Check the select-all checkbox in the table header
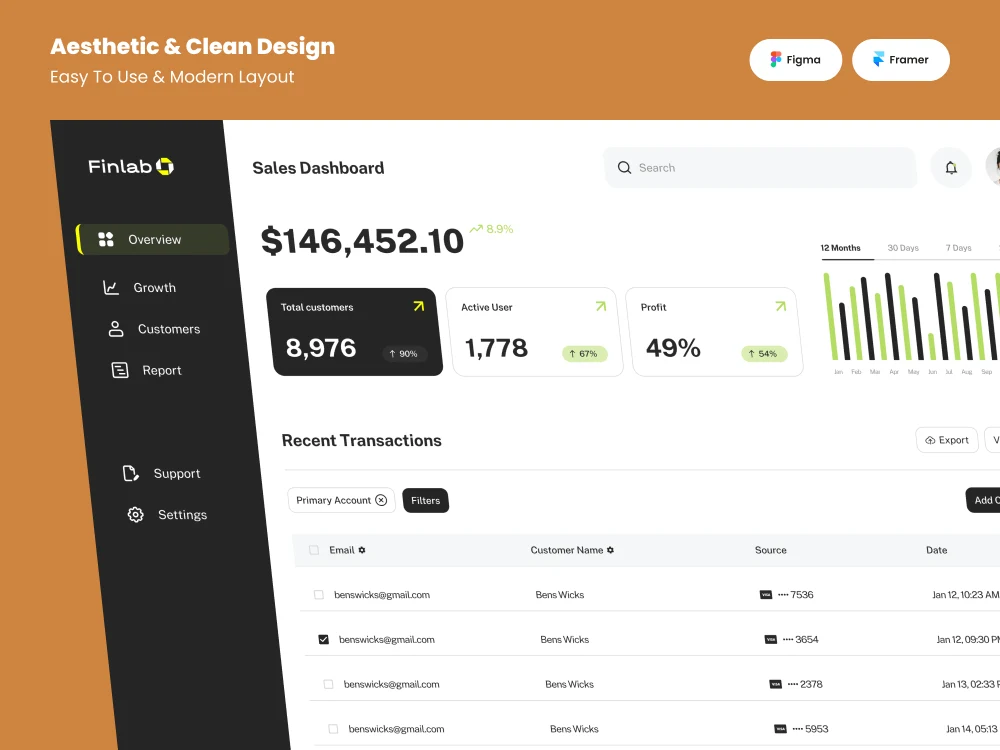 (313, 550)
